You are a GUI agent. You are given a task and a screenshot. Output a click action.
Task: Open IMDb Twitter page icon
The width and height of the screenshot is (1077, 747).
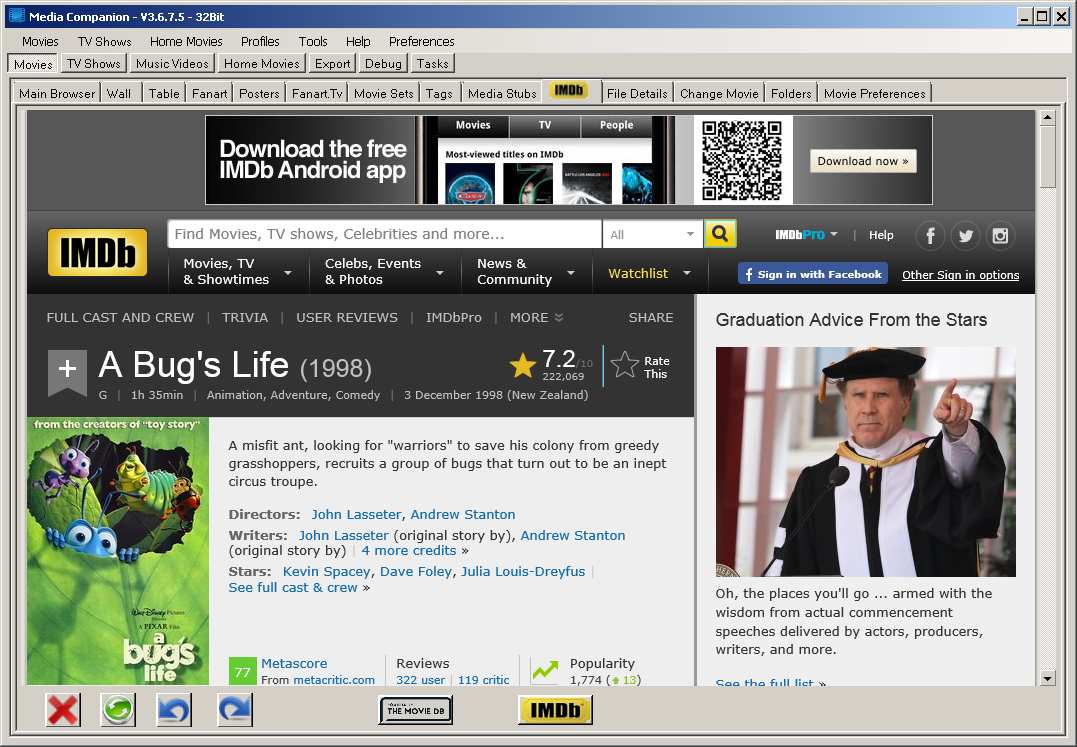tap(966, 235)
